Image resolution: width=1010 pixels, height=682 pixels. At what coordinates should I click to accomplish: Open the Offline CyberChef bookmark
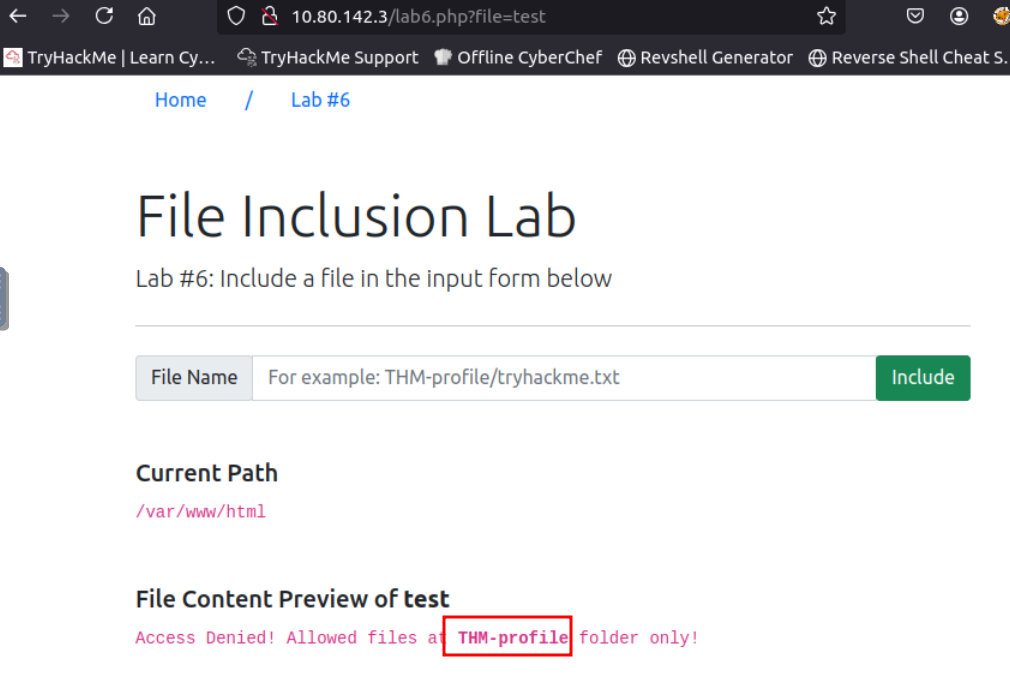[518, 57]
